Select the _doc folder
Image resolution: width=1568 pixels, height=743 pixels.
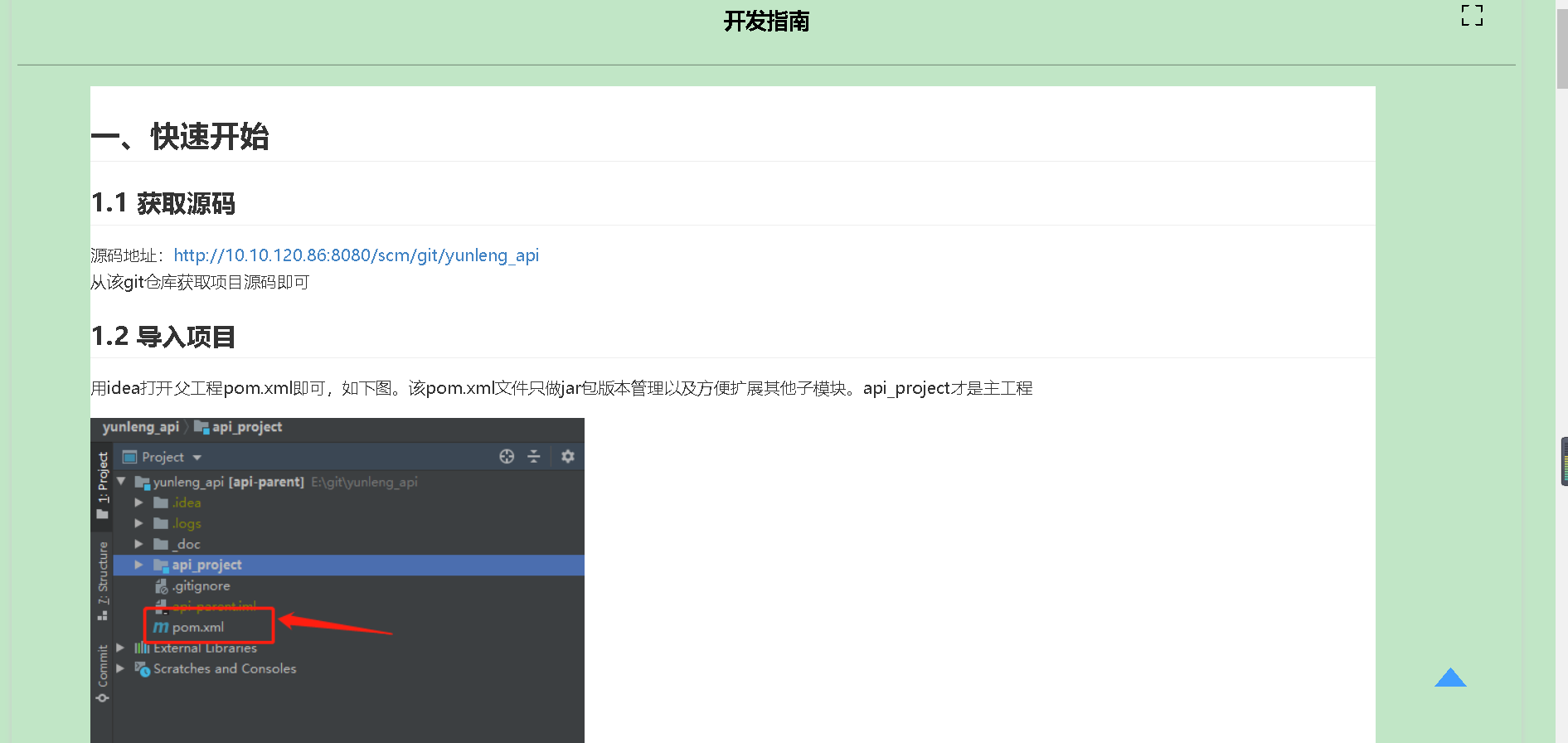[x=187, y=544]
